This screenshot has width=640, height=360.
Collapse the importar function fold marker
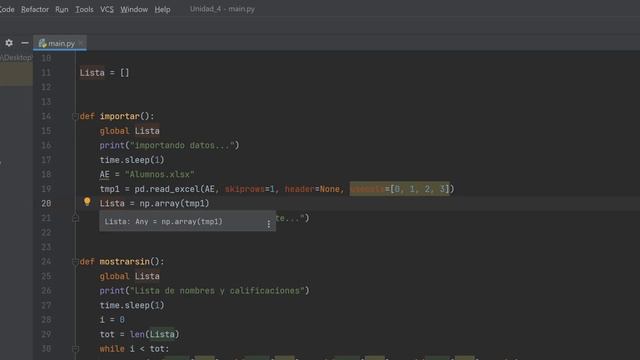click(75, 116)
